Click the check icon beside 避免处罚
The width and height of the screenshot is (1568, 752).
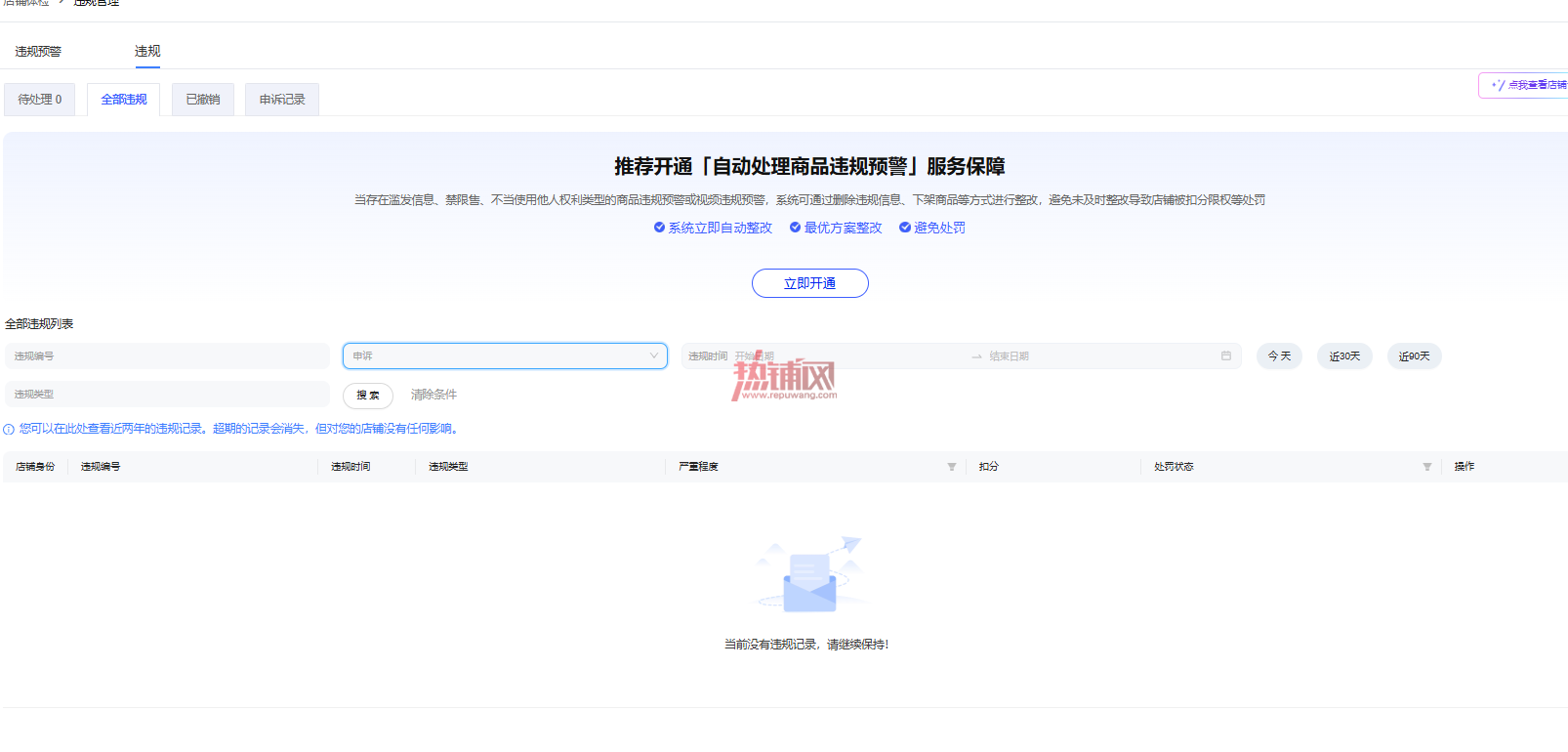(905, 228)
